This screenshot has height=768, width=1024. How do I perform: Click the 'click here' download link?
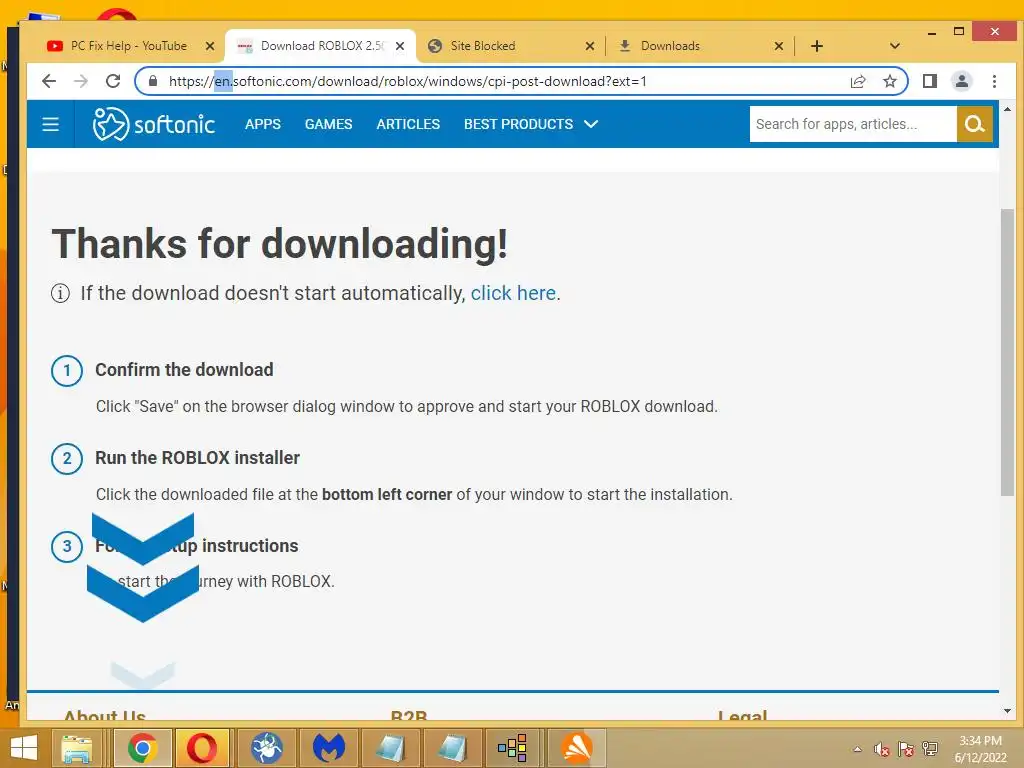point(513,293)
